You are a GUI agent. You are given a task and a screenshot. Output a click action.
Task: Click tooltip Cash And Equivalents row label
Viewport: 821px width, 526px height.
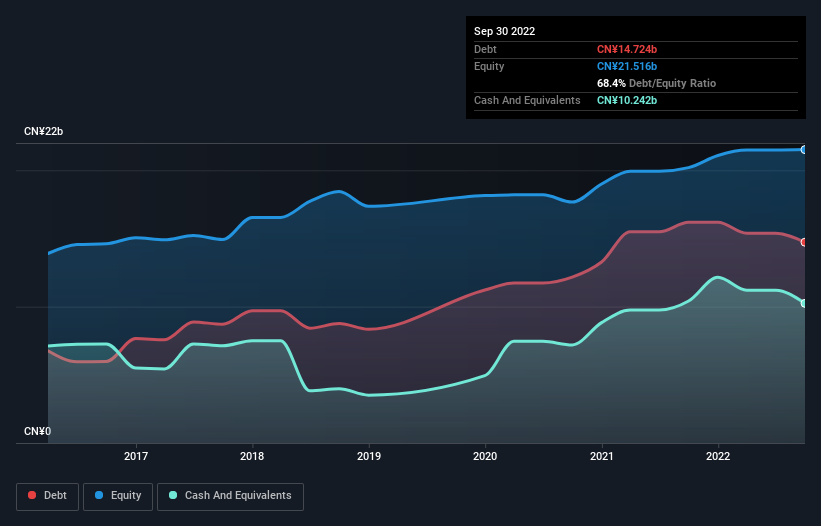[x=527, y=100]
